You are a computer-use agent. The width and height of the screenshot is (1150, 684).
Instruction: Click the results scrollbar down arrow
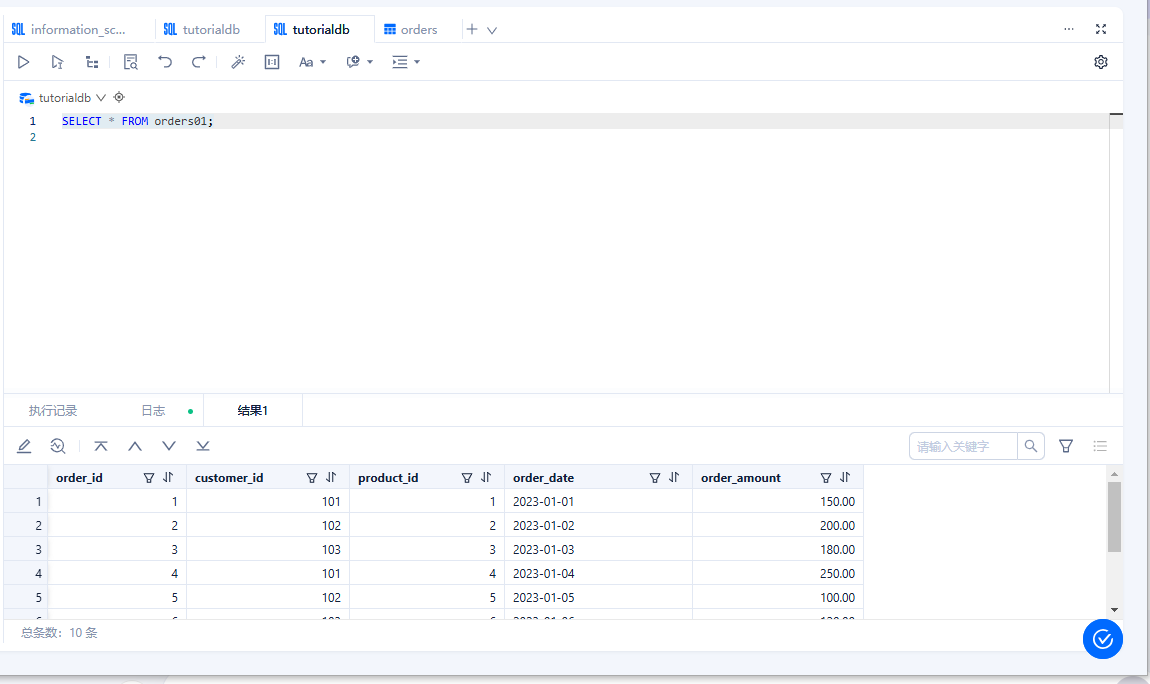1114,610
